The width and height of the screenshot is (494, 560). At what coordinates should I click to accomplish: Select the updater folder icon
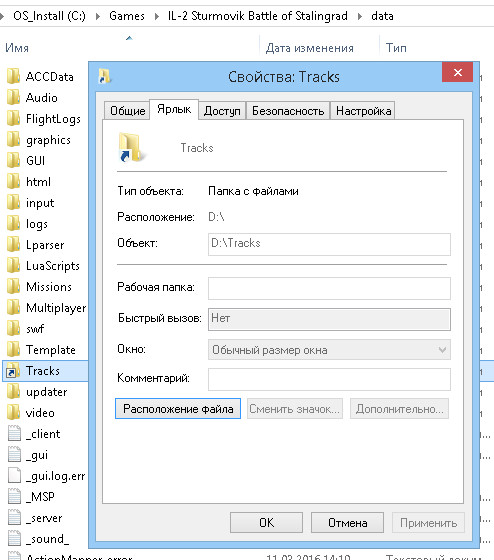click(x=14, y=392)
